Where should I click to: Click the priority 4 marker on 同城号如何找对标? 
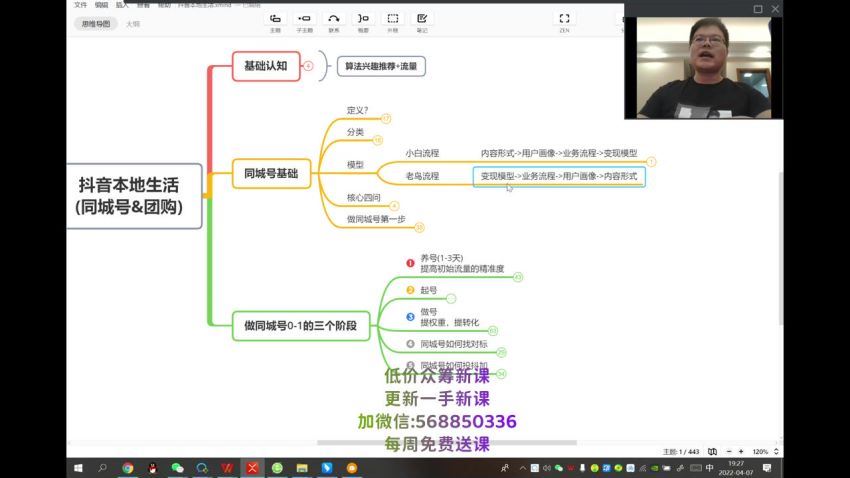pos(410,344)
